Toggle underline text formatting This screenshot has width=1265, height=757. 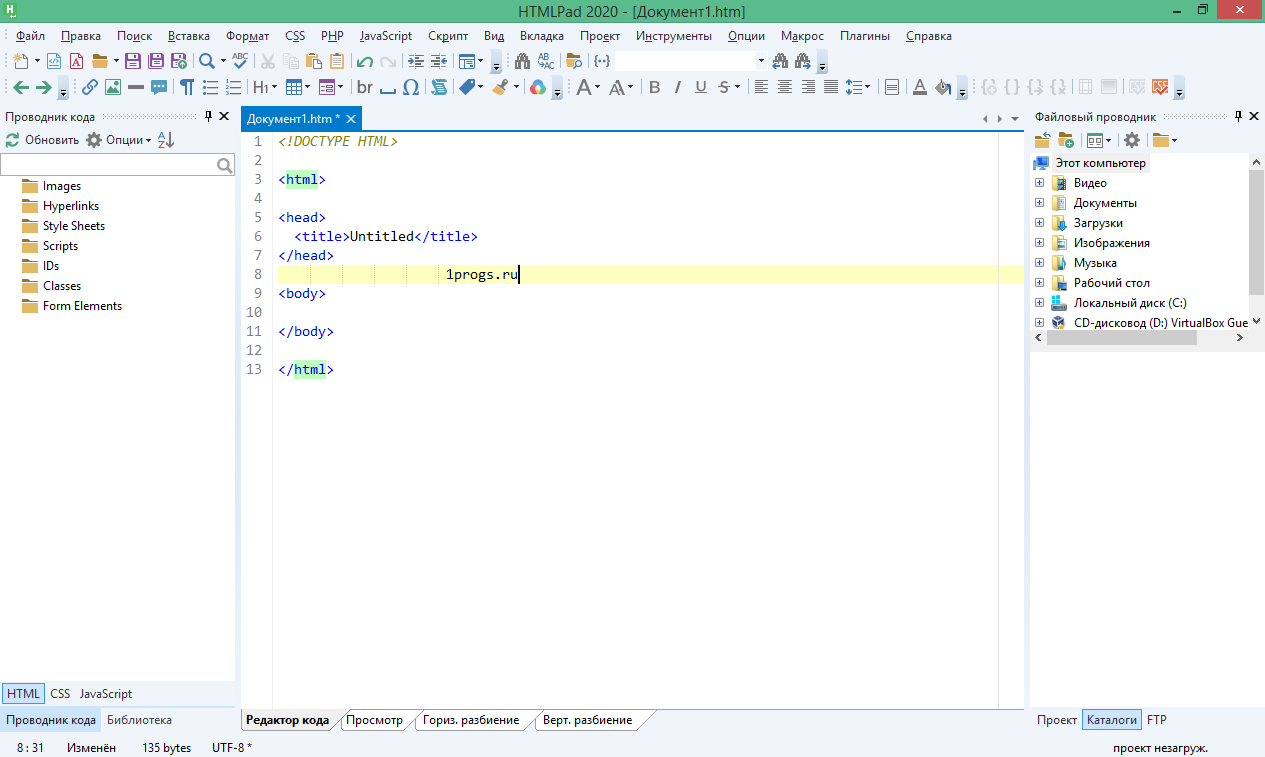coord(701,87)
